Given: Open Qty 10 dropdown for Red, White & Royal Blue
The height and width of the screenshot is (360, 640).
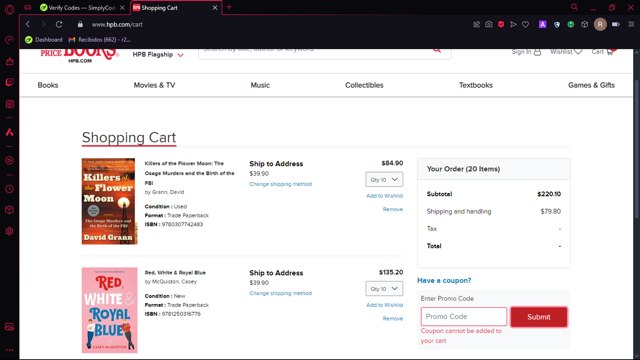Looking at the screenshot, I should (x=384, y=289).
